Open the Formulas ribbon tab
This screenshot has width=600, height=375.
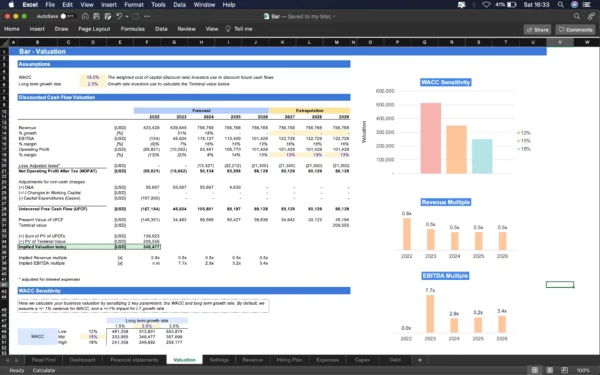pyautogui.click(x=132, y=29)
